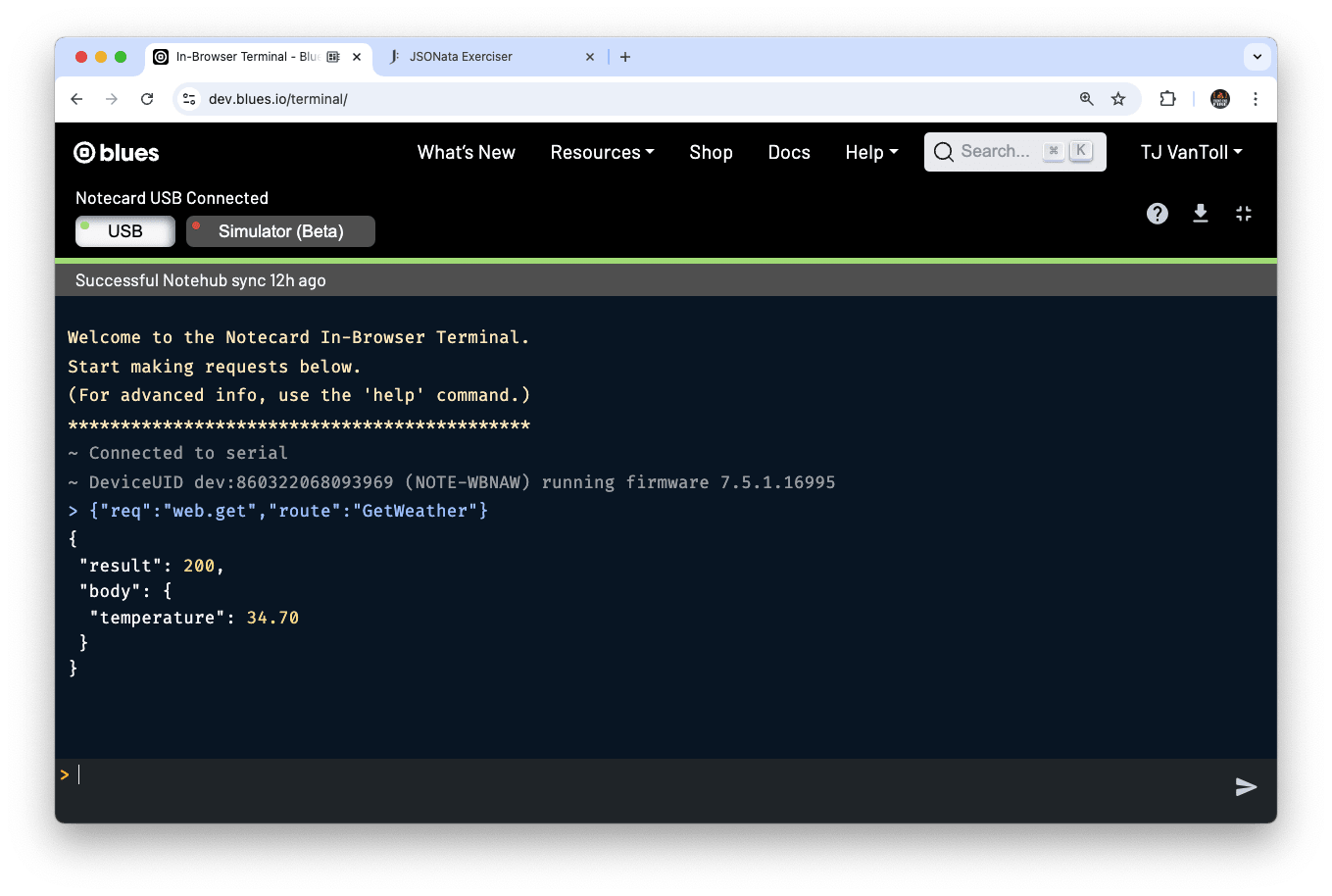Open the Chrome three-dot menu

pyautogui.click(x=1256, y=99)
